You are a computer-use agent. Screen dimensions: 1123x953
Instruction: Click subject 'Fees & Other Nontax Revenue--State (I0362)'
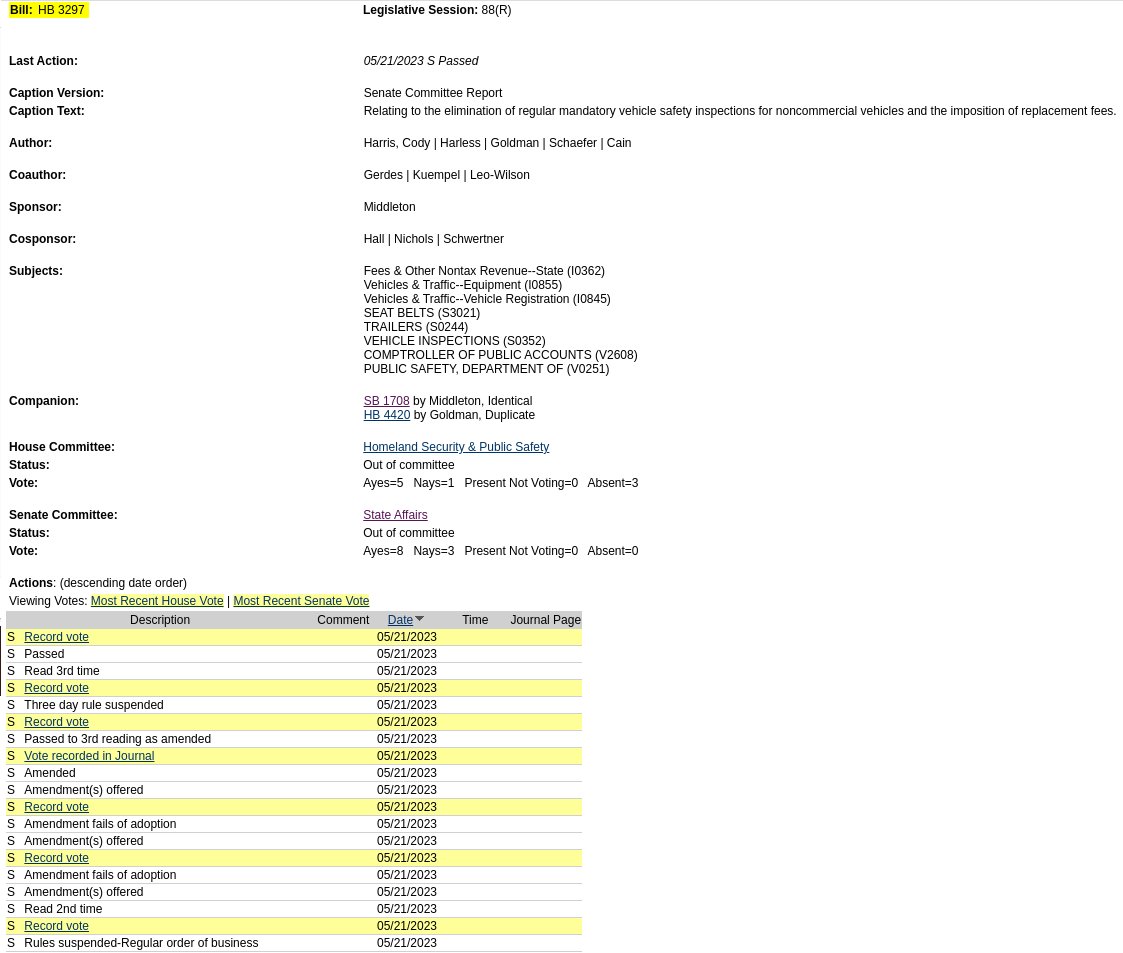[x=483, y=271]
